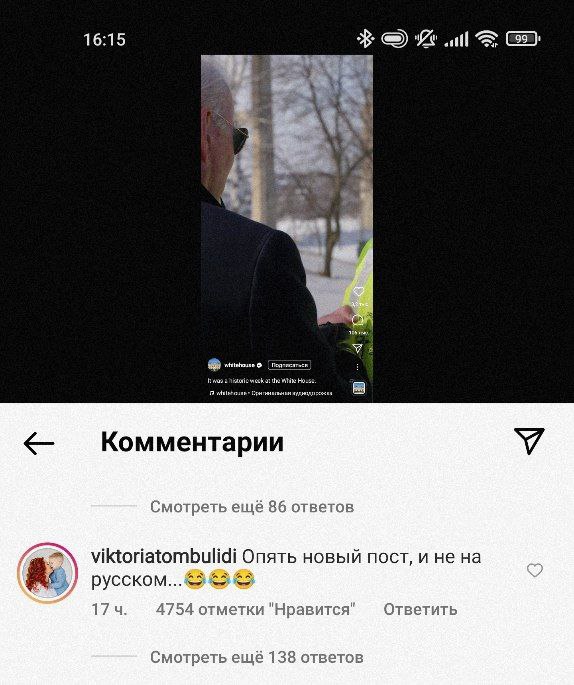Tap the Bluetooth status bar icon

[365, 39]
